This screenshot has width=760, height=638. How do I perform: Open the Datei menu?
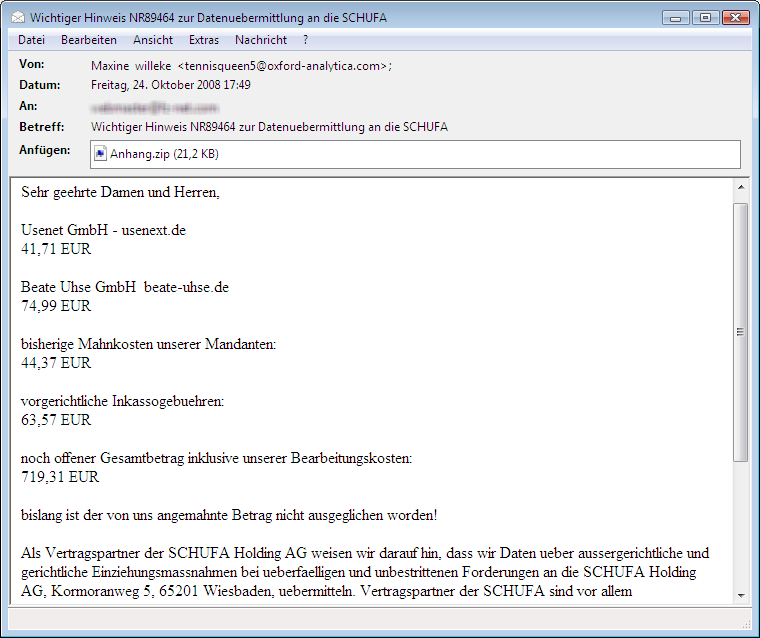pyautogui.click(x=32, y=40)
